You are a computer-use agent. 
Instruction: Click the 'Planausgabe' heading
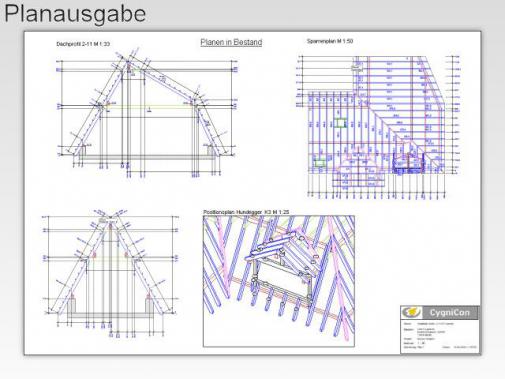tap(75, 14)
